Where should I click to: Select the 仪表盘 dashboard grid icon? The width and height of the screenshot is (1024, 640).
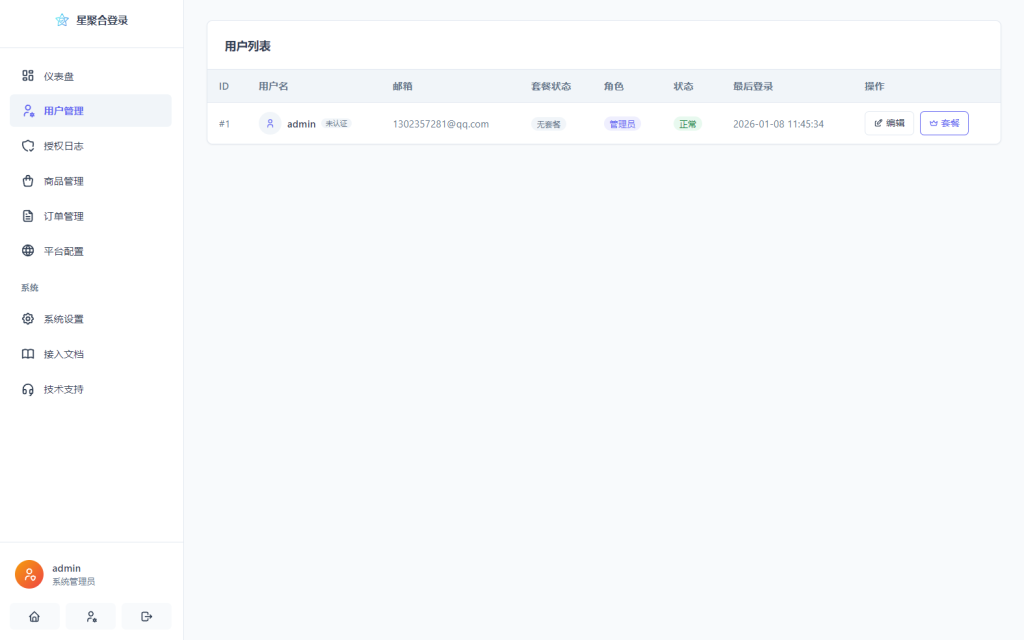[x=28, y=75]
